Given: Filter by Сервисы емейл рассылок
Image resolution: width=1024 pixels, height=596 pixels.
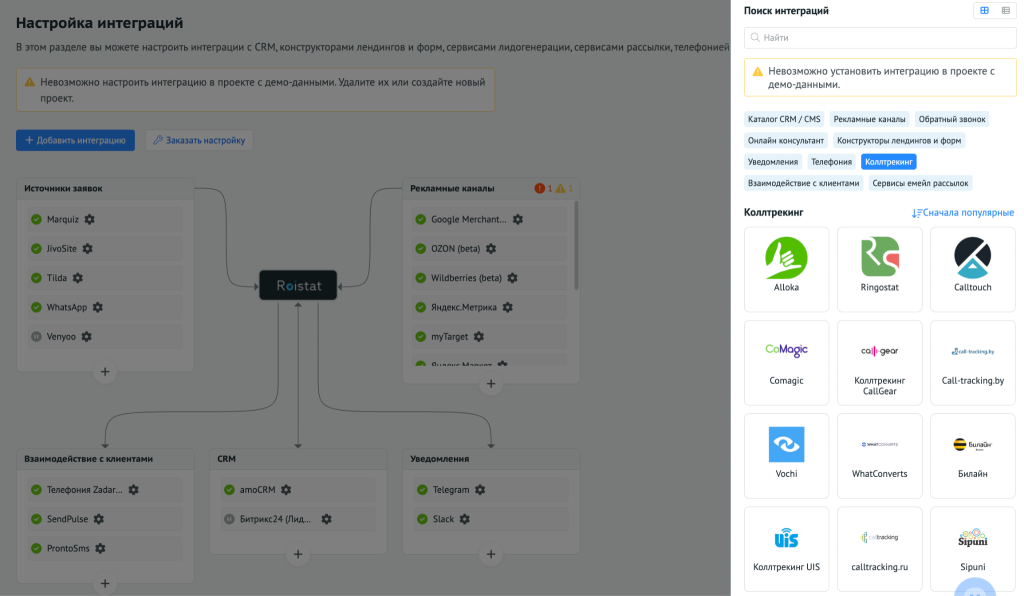Looking at the screenshot, I should (x=920, y=183).
